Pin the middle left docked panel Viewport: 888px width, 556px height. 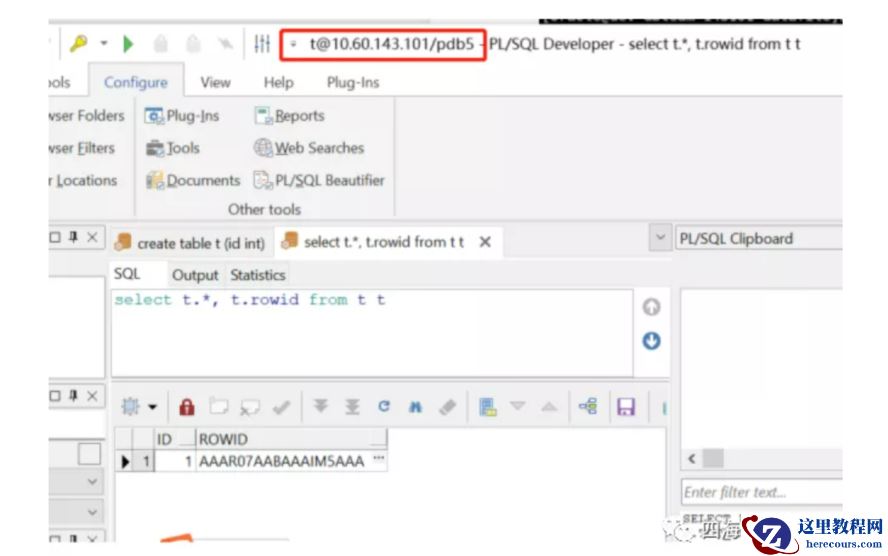pos(73,396)
